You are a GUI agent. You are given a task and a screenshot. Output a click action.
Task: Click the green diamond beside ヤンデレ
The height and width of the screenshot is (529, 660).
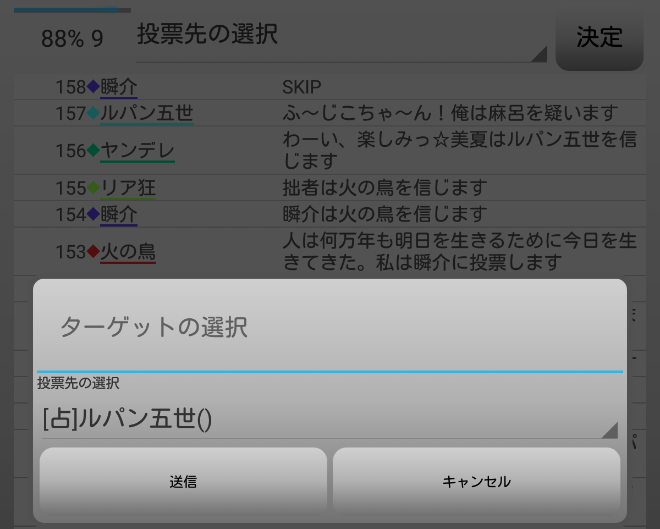pos(94,150)
